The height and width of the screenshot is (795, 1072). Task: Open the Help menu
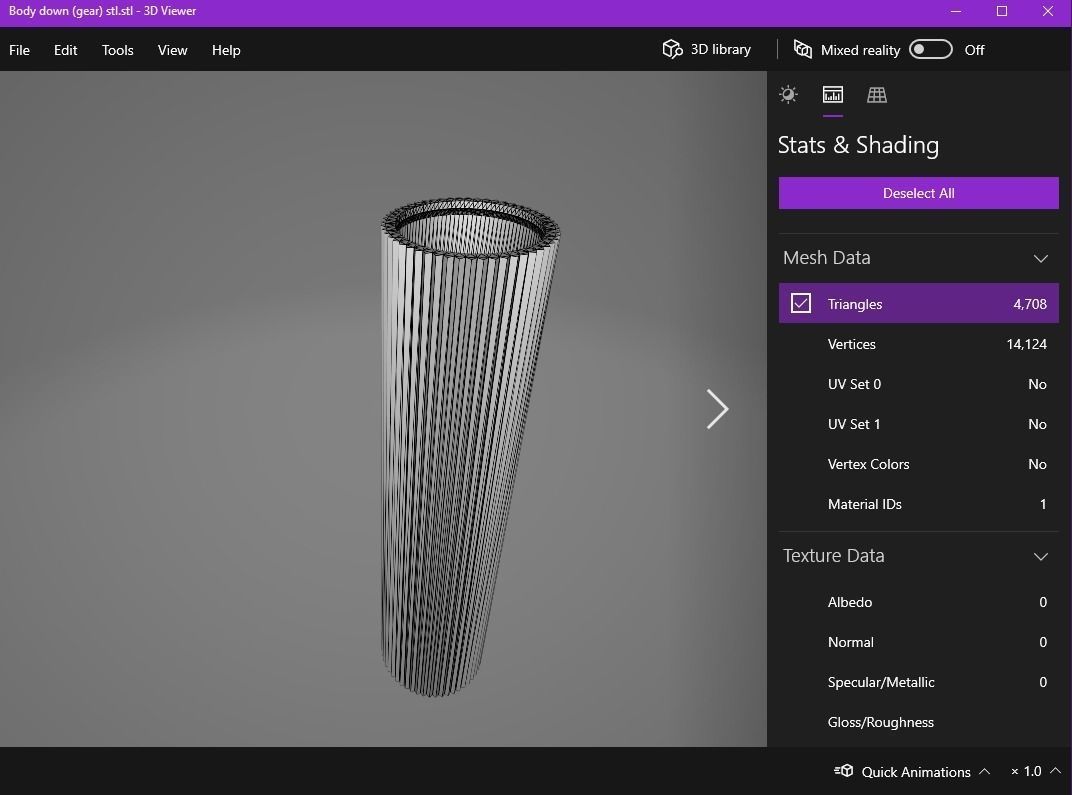[x=226, y=50]
